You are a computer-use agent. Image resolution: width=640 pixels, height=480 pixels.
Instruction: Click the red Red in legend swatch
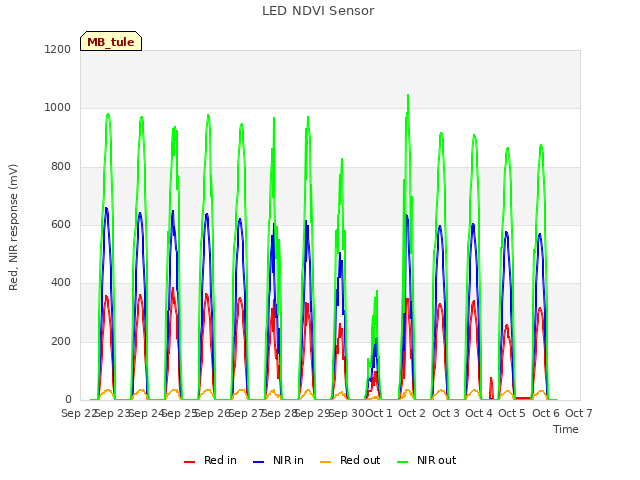[x=189, y=462]
